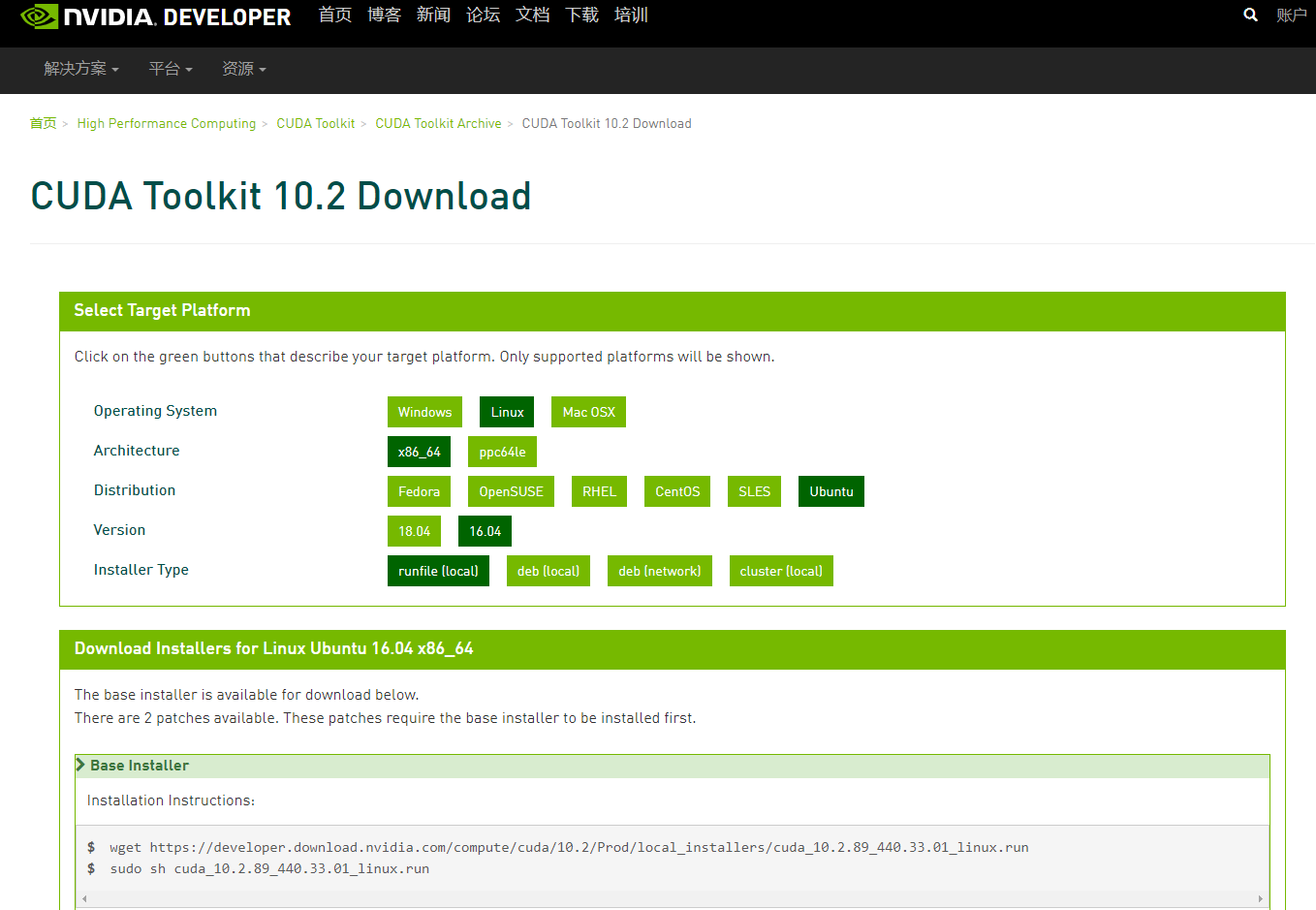The image size is (1316, 910).
Task: Click scrollbar right arrow in code box
Action: 1260,898
